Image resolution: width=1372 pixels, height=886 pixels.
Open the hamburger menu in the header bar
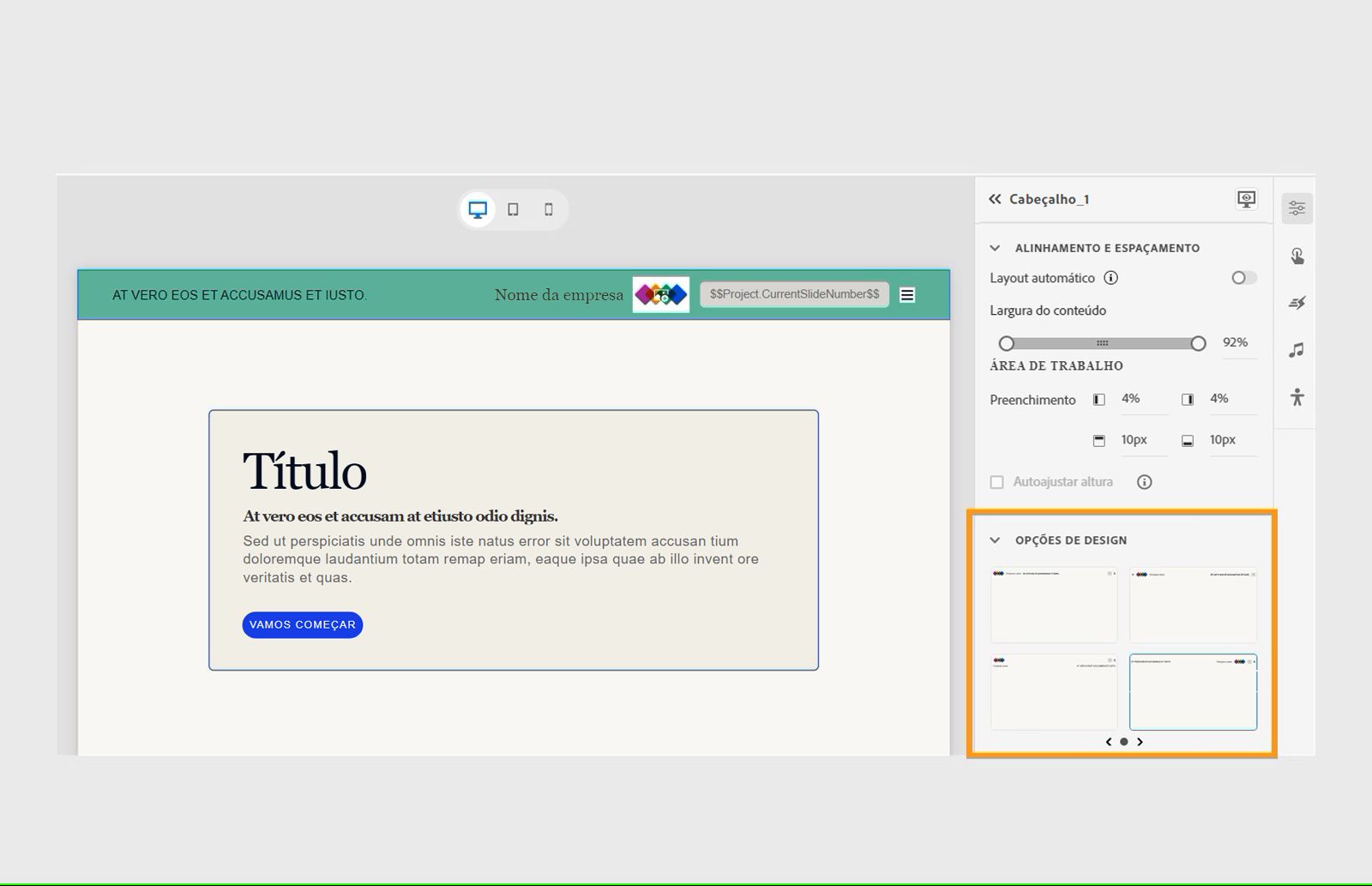906,294
